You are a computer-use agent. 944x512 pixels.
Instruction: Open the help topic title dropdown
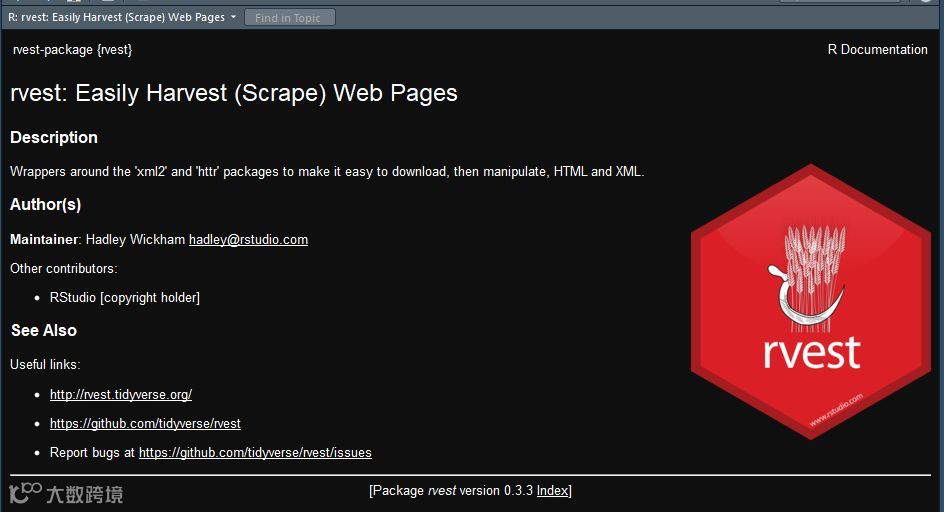pyautogui.click(x=122, y=17)
